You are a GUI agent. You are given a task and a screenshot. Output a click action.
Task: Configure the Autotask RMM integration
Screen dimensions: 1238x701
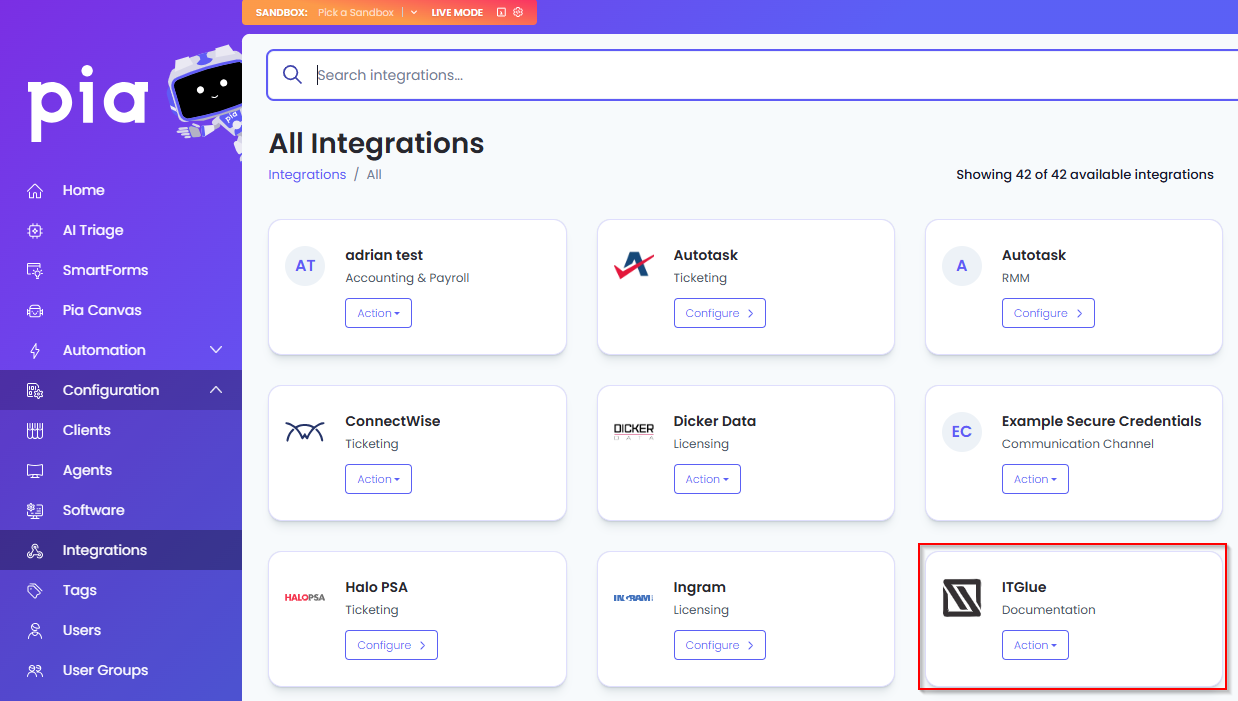(1048, 313)
